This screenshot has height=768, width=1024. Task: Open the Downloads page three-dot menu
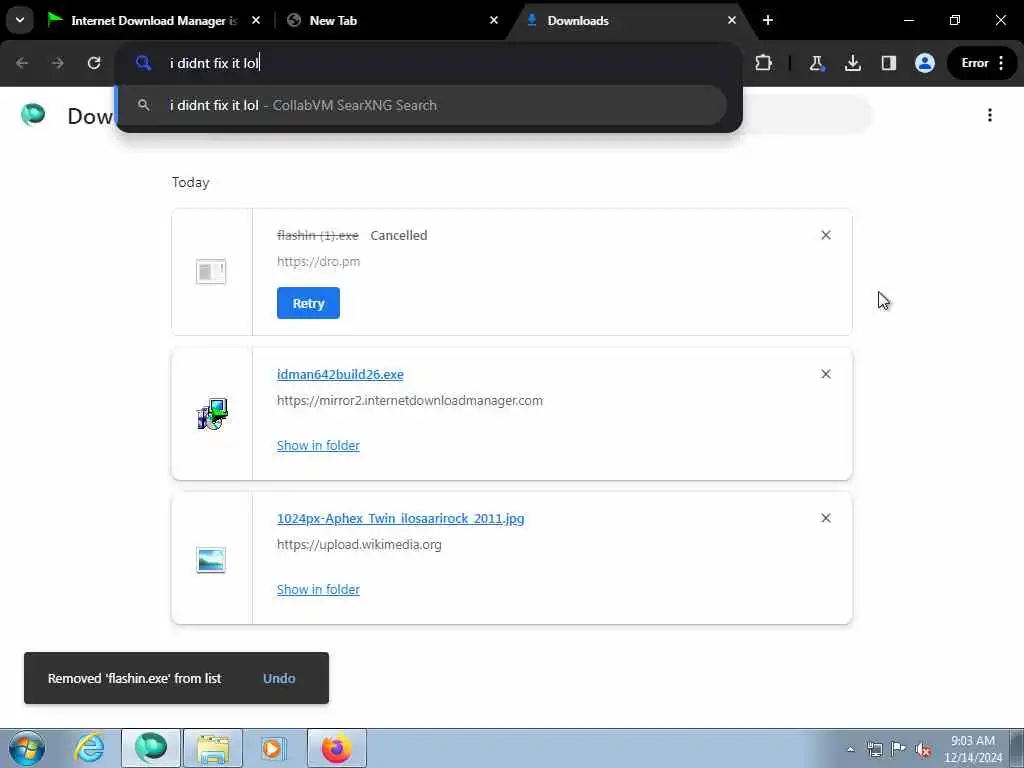pos(990,115)
